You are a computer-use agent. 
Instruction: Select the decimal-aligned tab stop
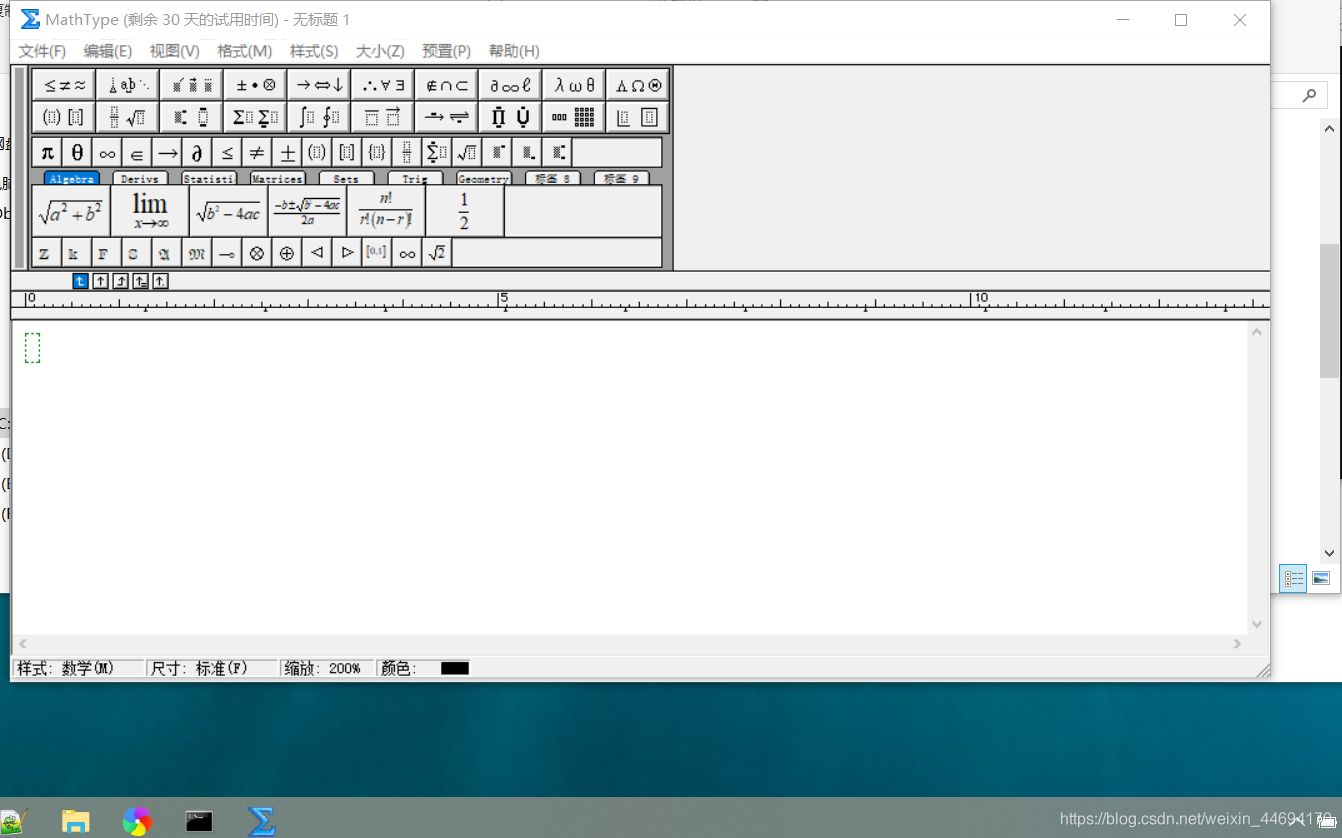click(x=161, y=281)
